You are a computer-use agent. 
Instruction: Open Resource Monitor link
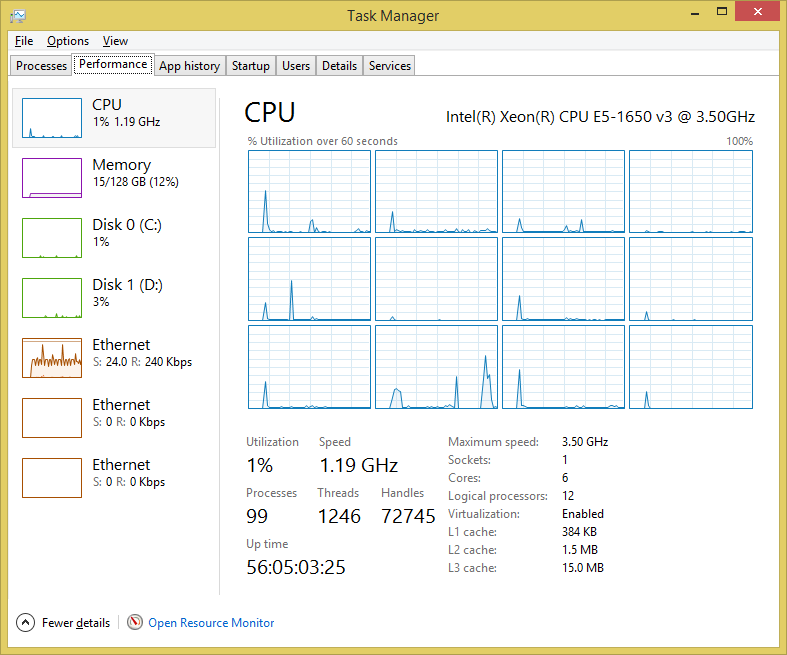coord(211,623)
